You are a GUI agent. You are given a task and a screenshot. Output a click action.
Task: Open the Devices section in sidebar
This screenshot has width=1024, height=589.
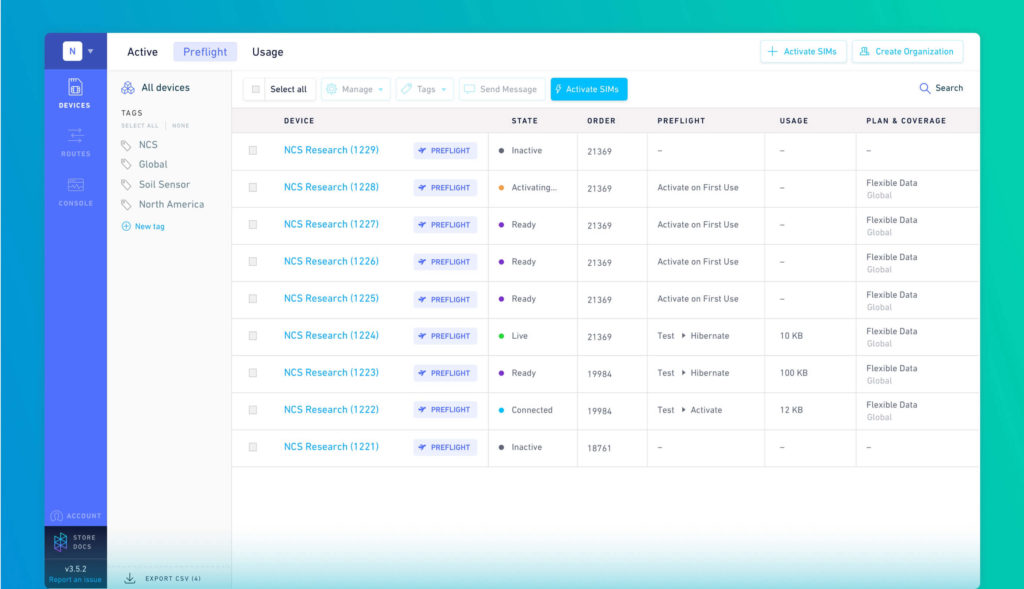(74, 93)
